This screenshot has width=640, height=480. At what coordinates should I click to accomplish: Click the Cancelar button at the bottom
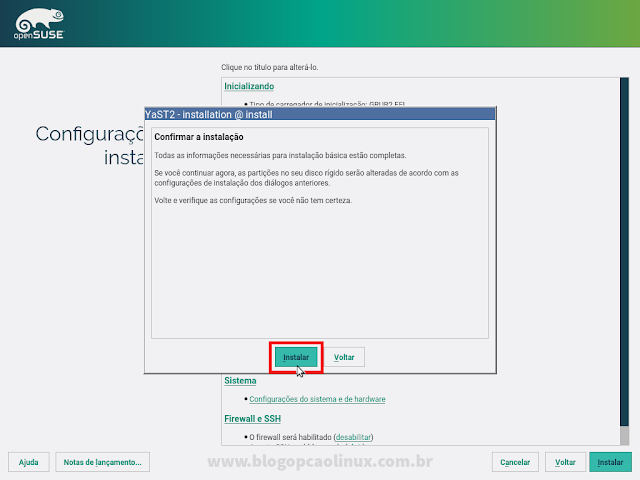[x=515, y=462]
